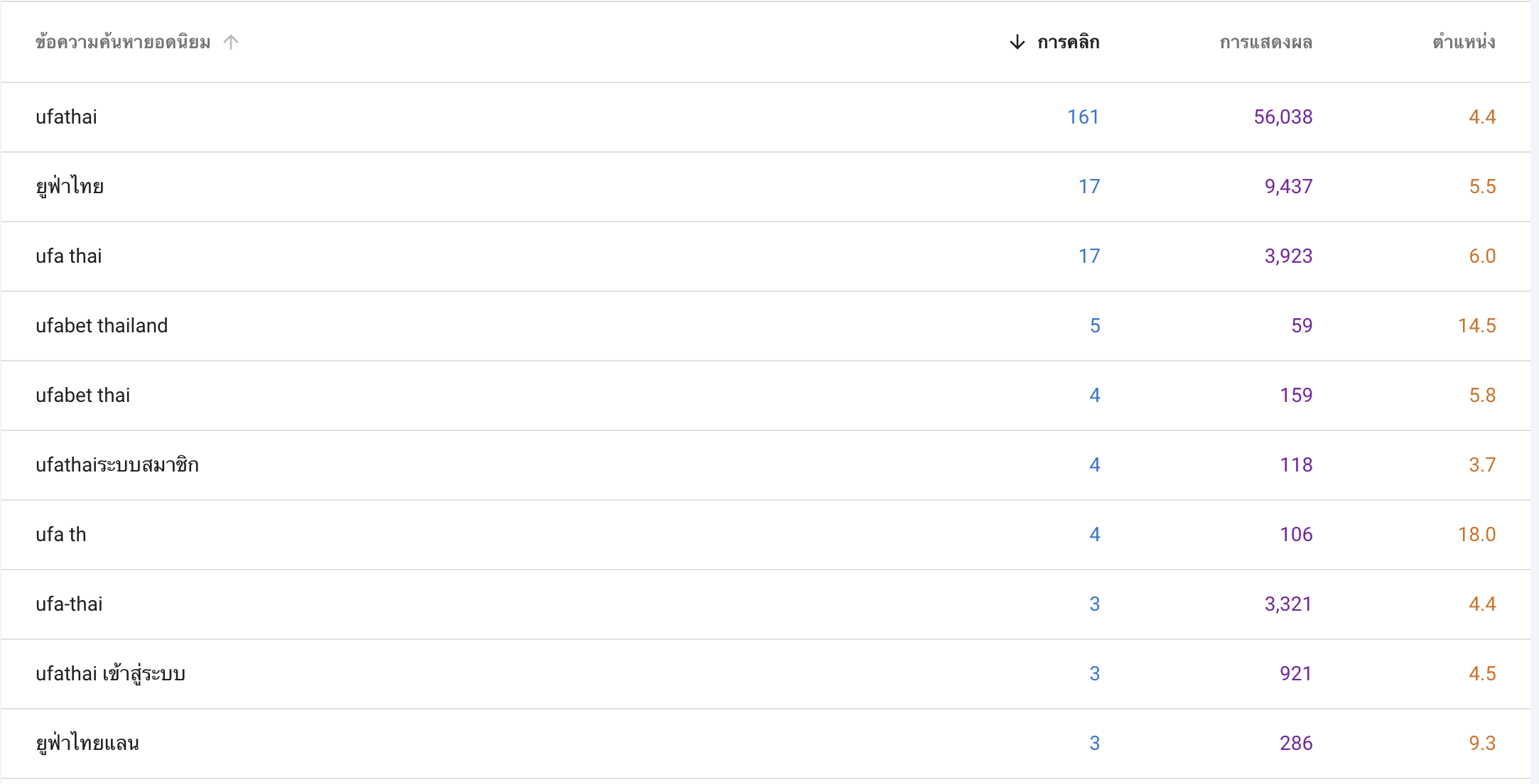1539x784 pixels.
Task: Click the 161 clicks value for ufathai
Action: coord(1083,117)
